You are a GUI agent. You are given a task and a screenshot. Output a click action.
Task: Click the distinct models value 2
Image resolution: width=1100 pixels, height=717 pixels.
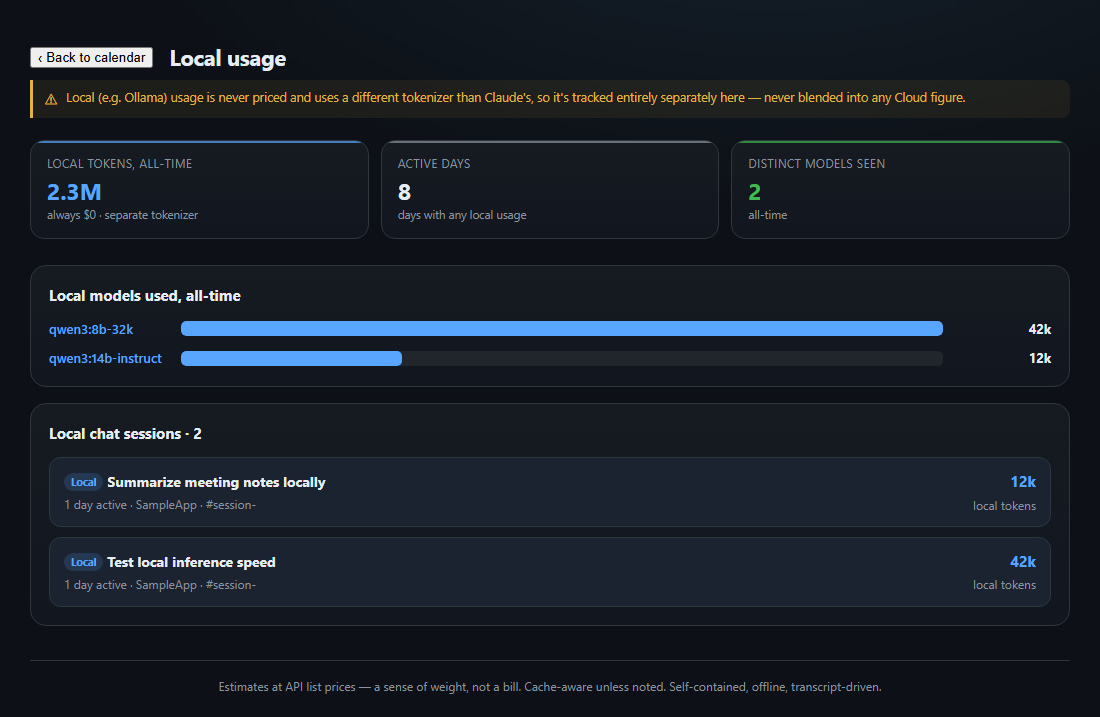point(755,192)
